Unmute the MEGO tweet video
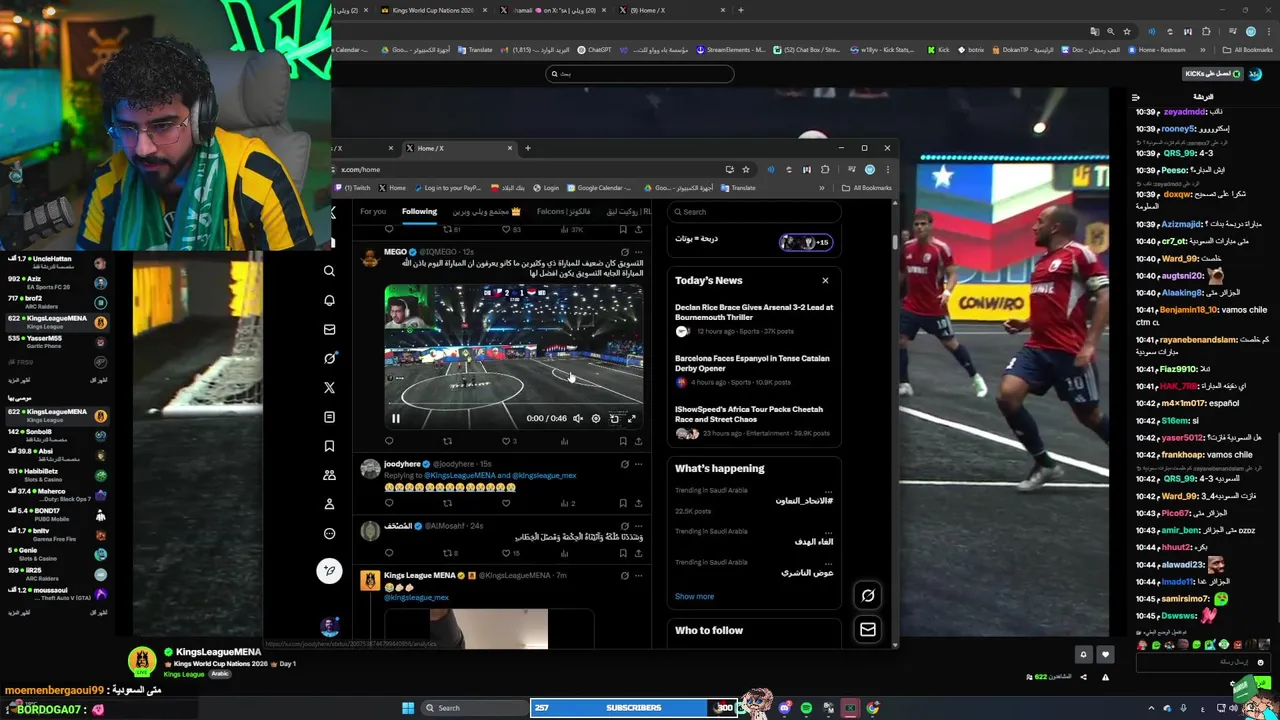This screenshot has height=720, width=1280. (578, 419)
